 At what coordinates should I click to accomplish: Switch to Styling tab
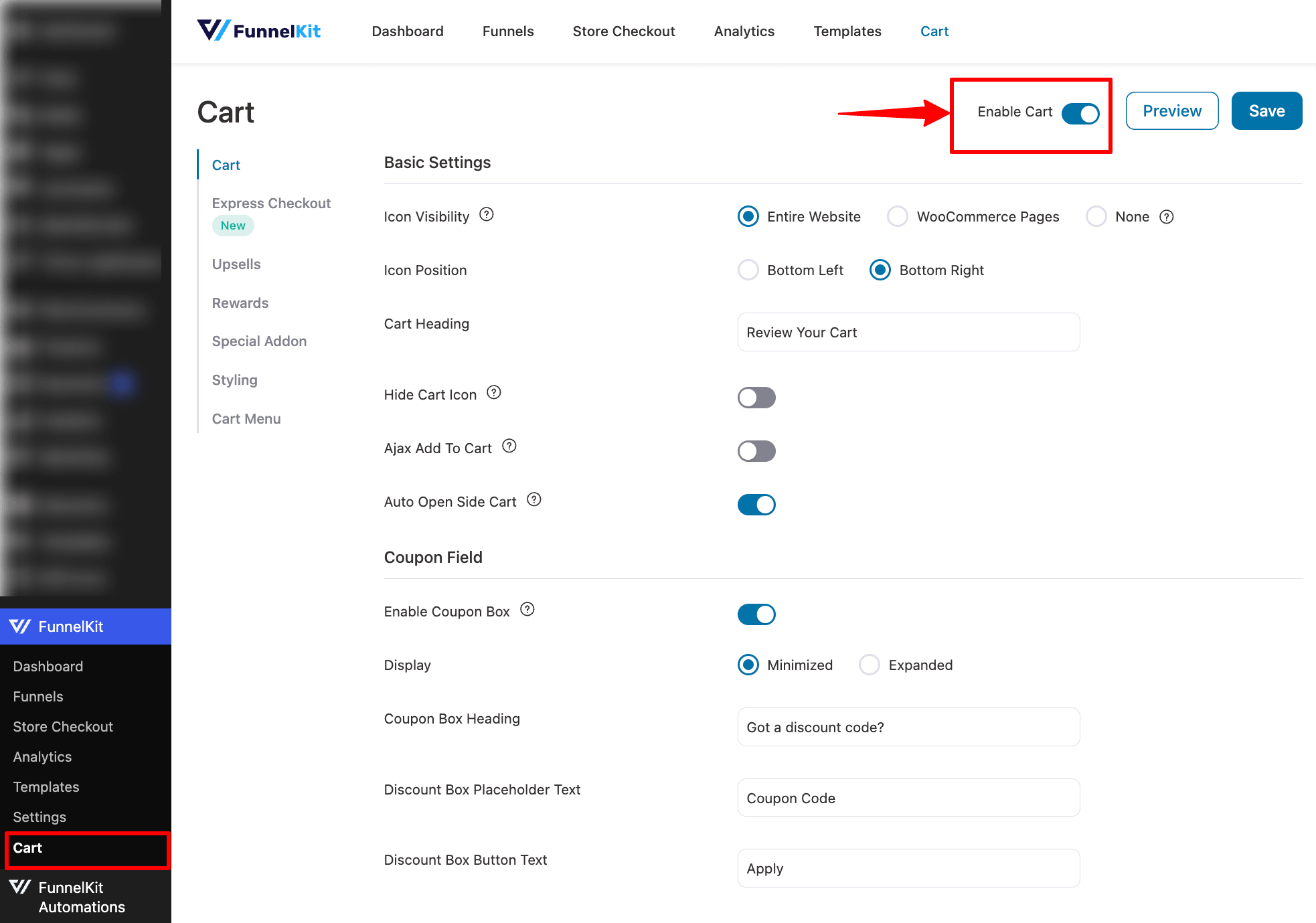(x=235, y=380)
